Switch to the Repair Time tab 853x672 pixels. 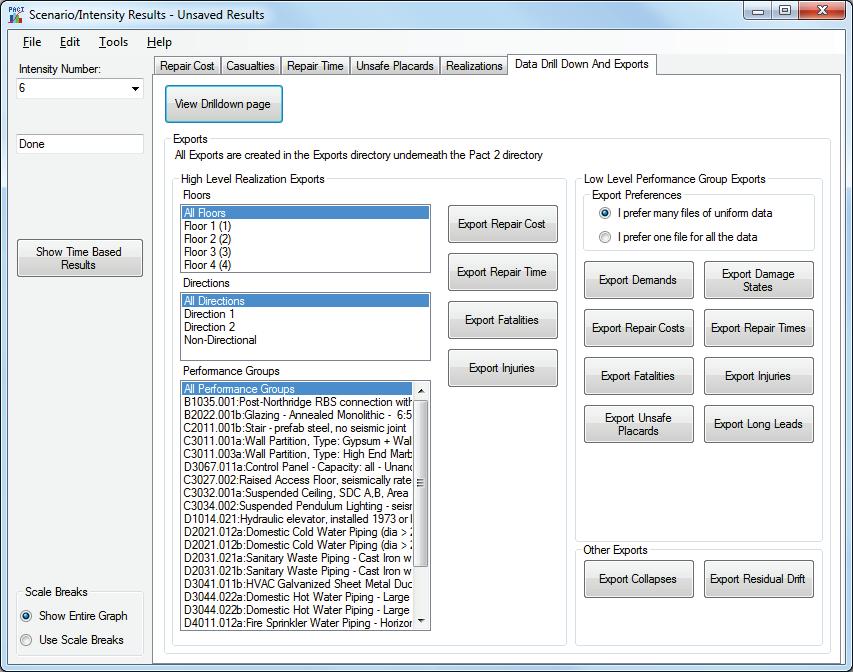pyautogui.click(x=315, y=66)
